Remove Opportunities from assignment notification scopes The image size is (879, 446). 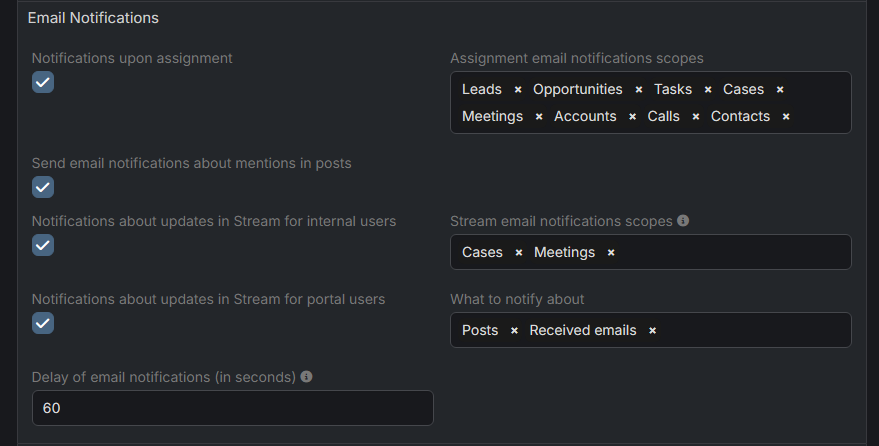pyautogui.click(x=639, y=90)
